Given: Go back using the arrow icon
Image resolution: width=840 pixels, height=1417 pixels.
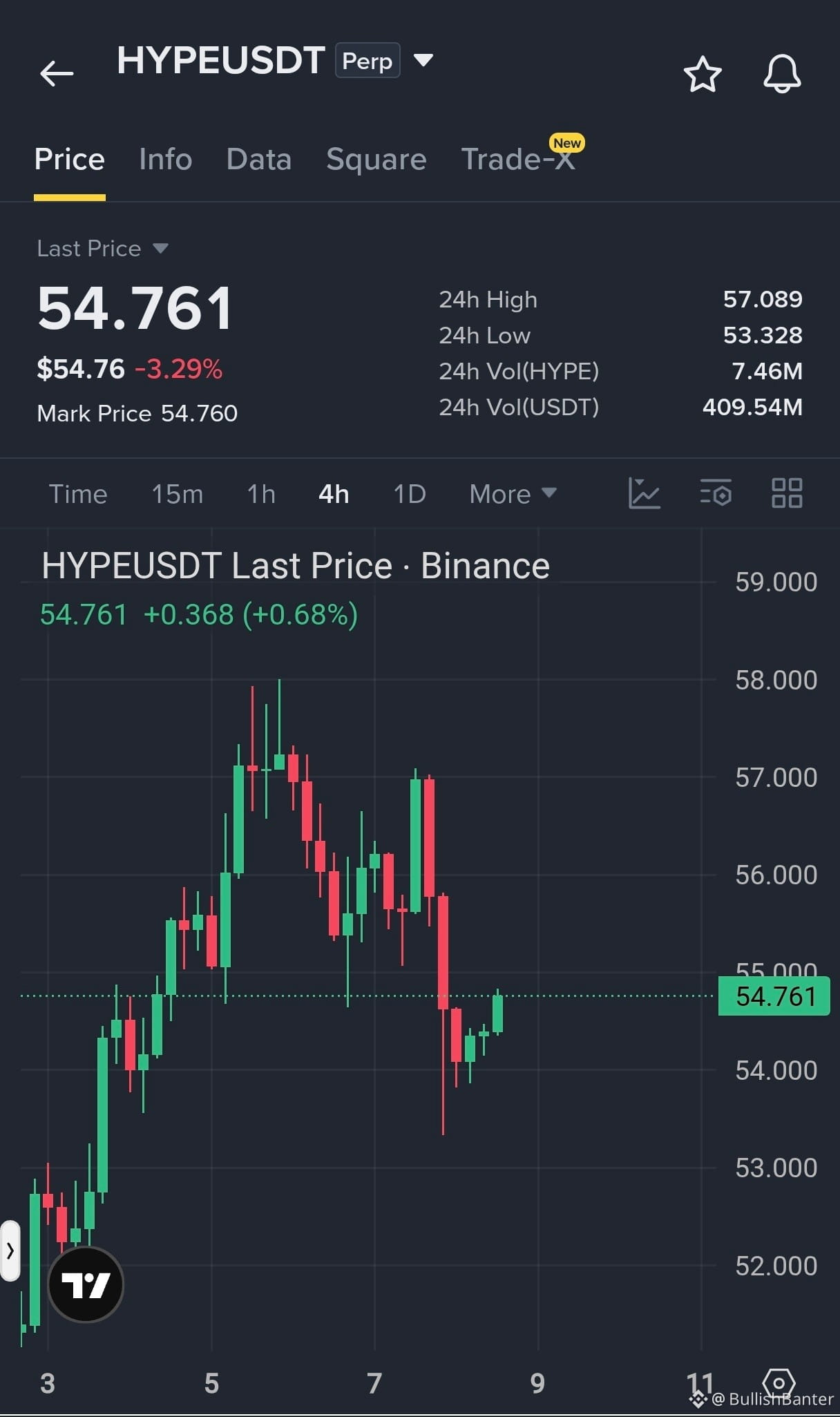Looking at the screenshot, I should (x=57, y=73).
